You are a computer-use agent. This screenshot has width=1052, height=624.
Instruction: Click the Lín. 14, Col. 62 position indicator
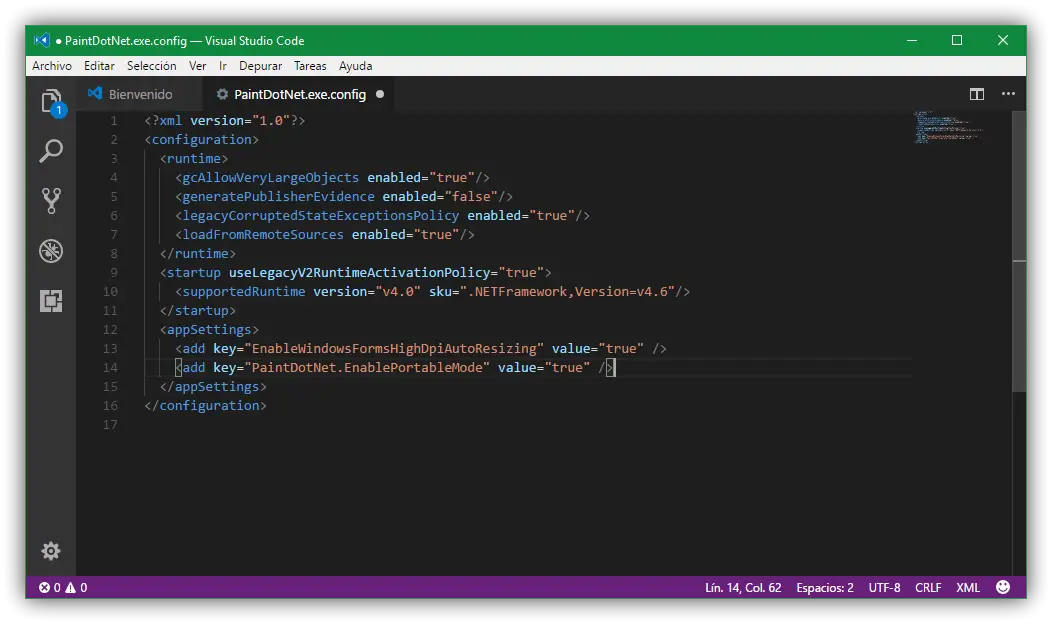[743, 588]
